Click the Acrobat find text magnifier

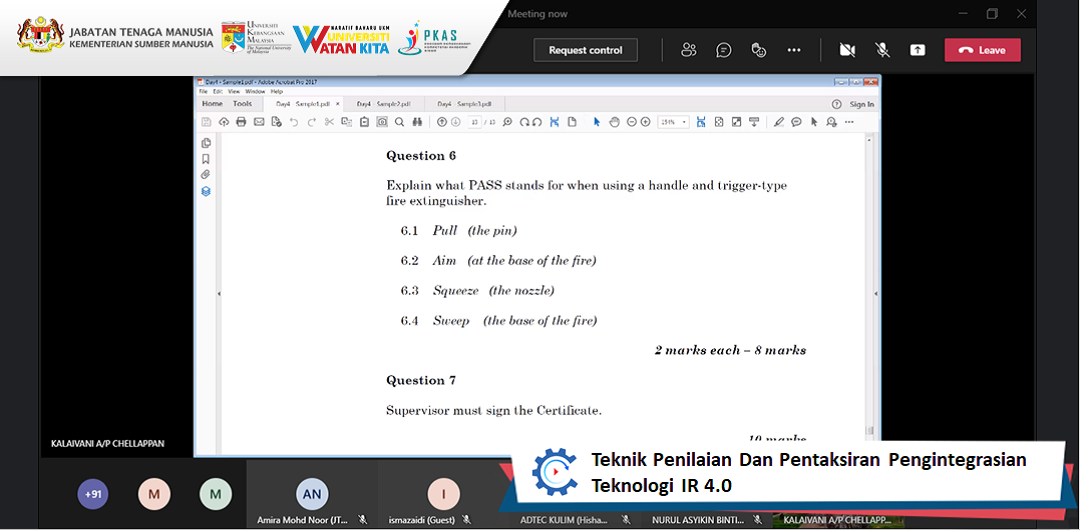tap(398, 122)
